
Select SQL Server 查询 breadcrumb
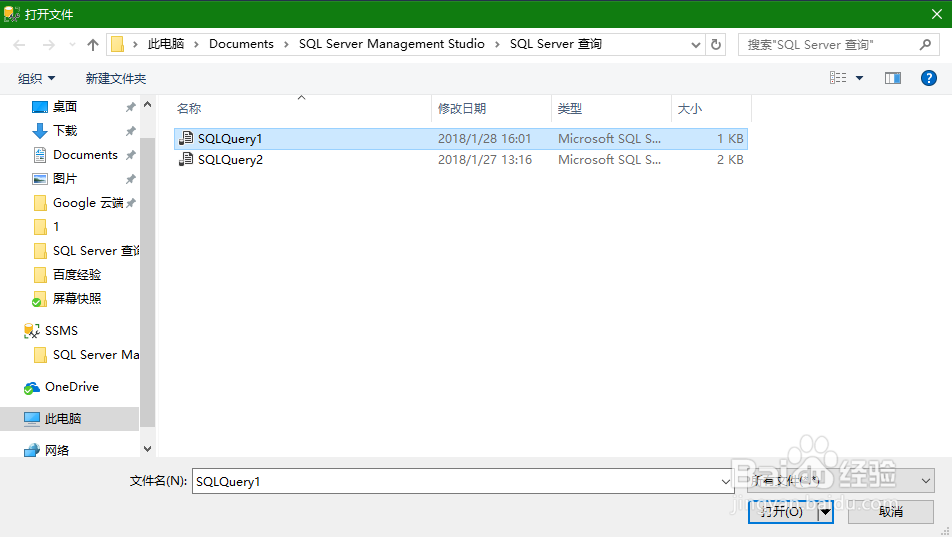click(556, 44)
